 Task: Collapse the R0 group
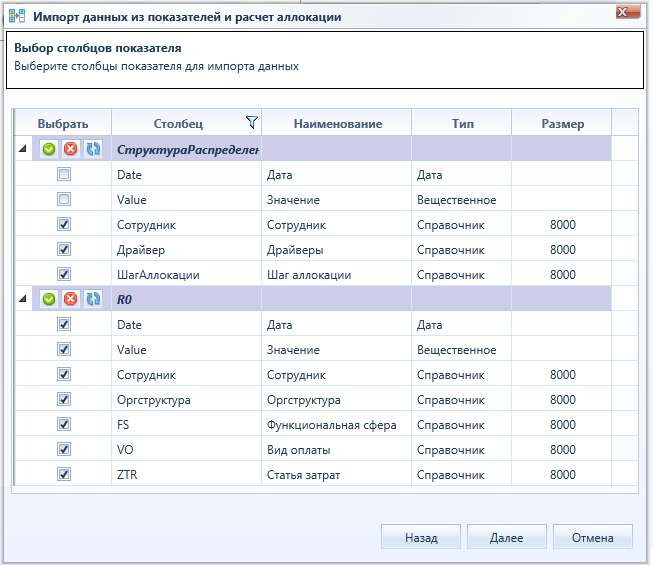click(x=22, y=298)
